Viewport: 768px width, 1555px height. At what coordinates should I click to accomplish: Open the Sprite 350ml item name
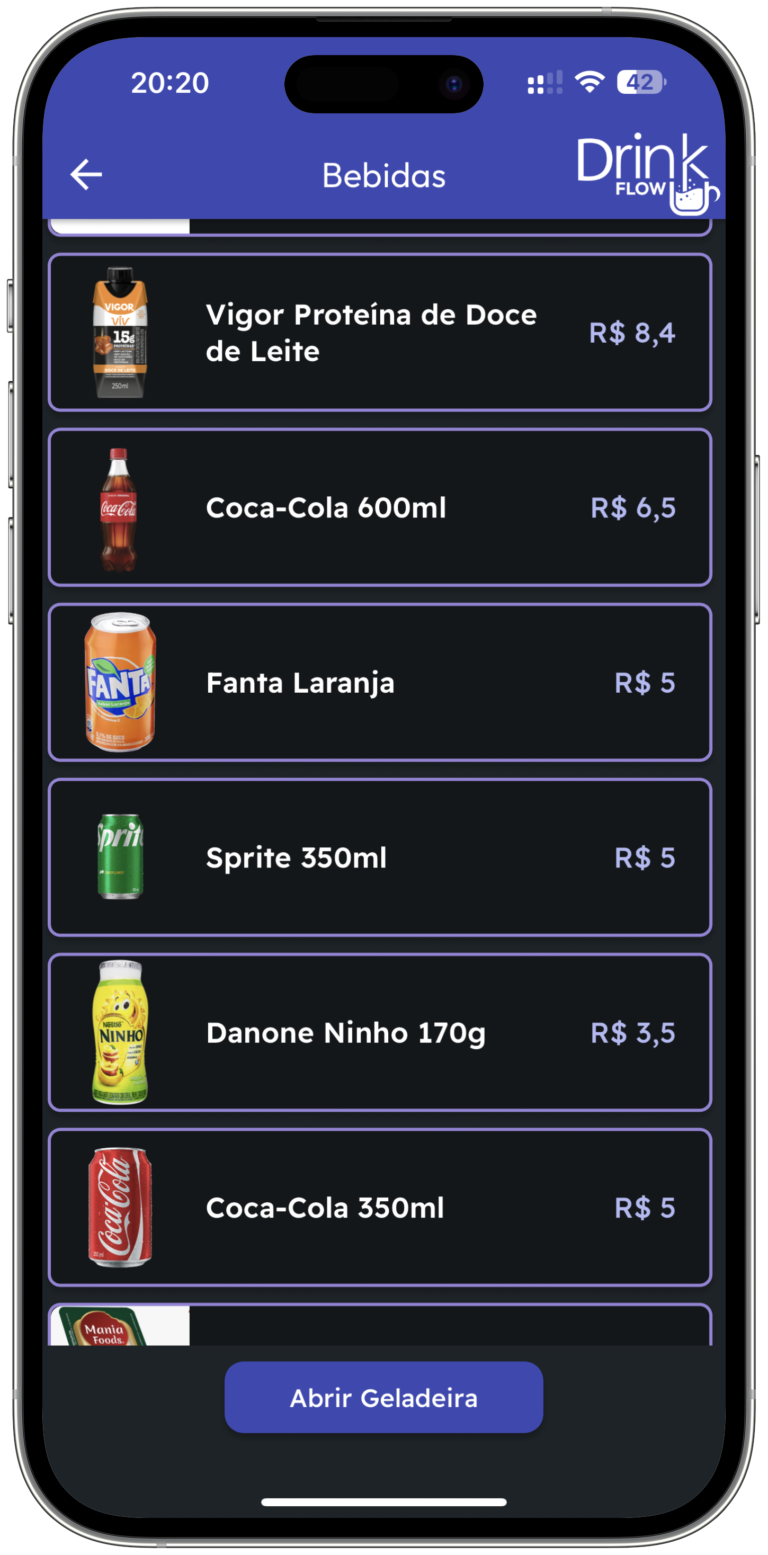[296, 858]
